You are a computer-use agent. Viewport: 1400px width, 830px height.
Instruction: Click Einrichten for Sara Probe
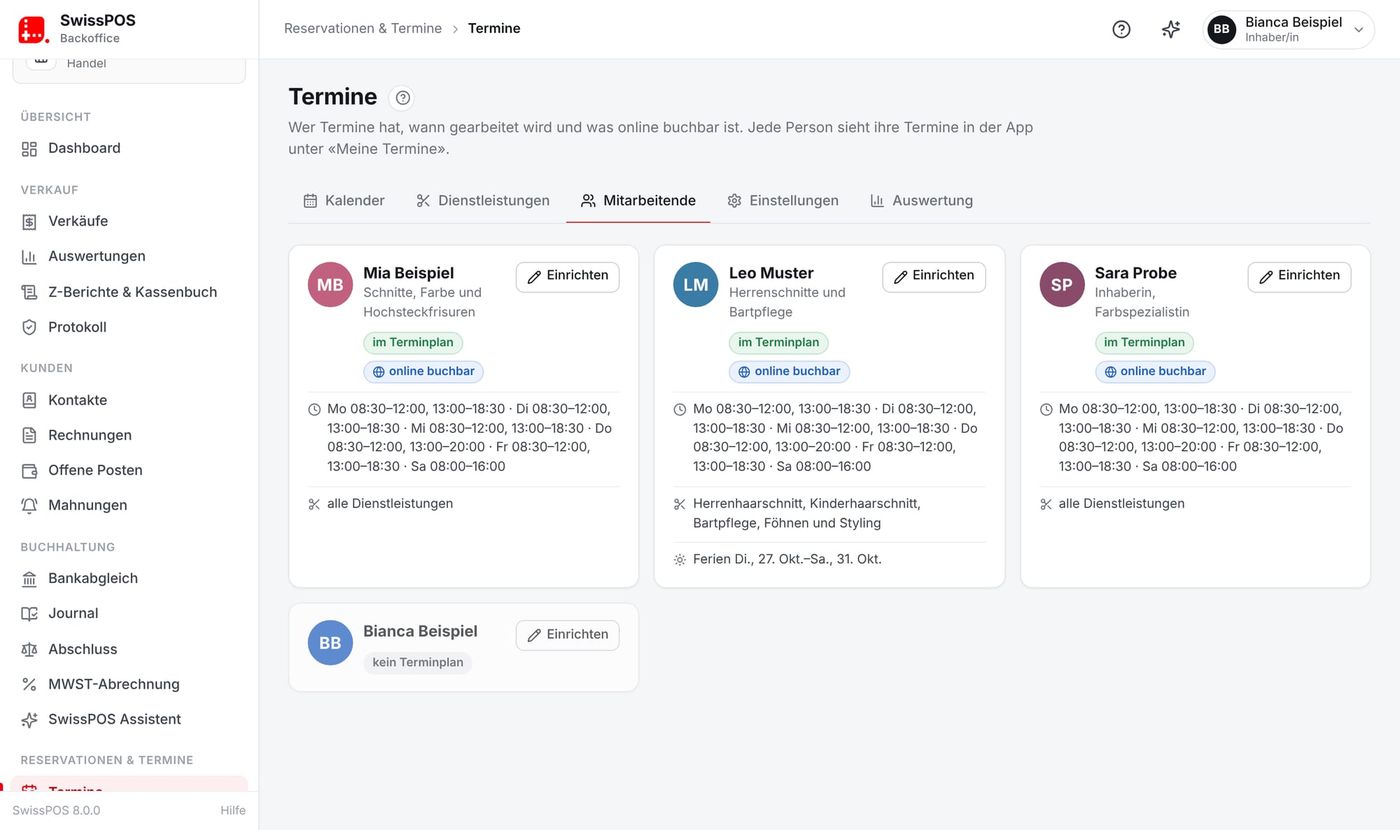pyautogui.click(x=1299, y=276)
